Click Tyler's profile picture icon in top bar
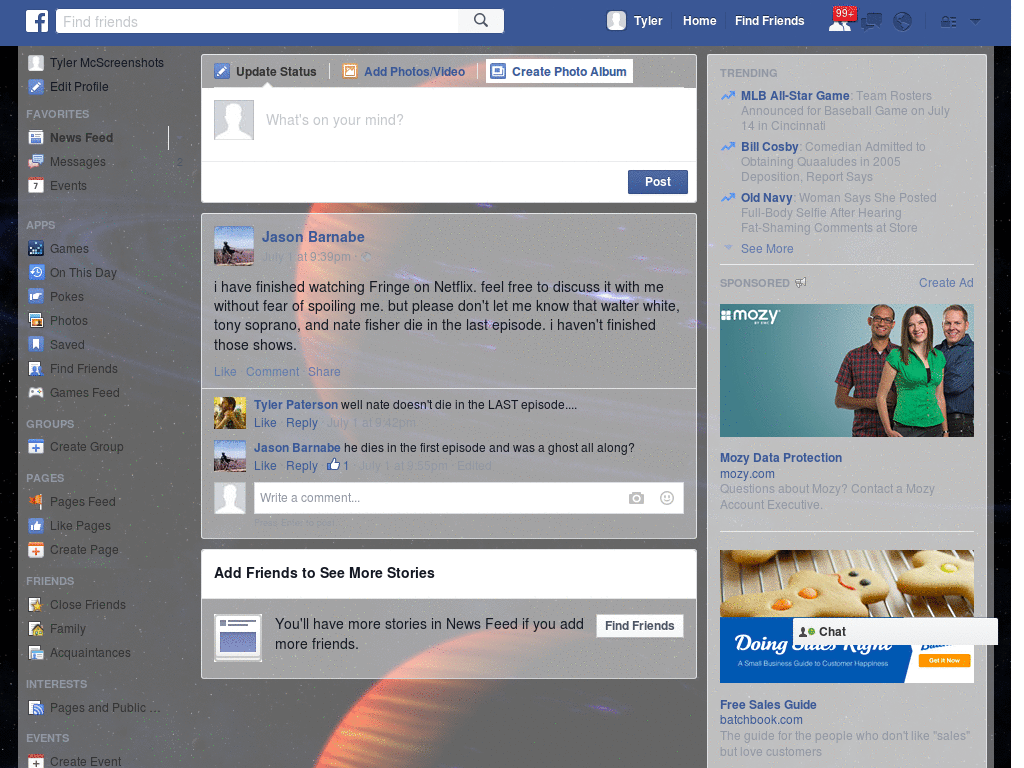 point(616,21)
